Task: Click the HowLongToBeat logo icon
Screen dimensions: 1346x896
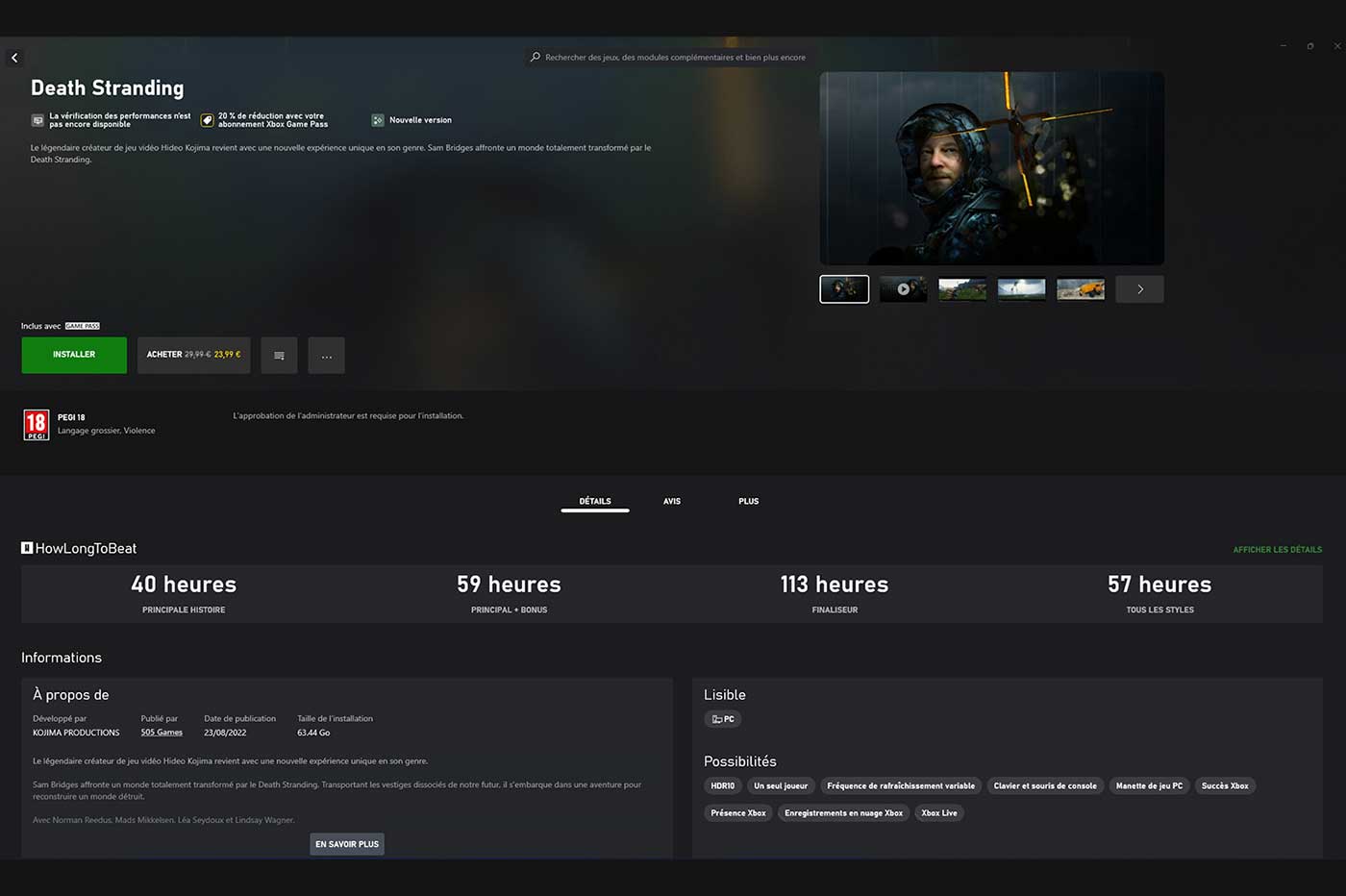Action: [27, 548]
